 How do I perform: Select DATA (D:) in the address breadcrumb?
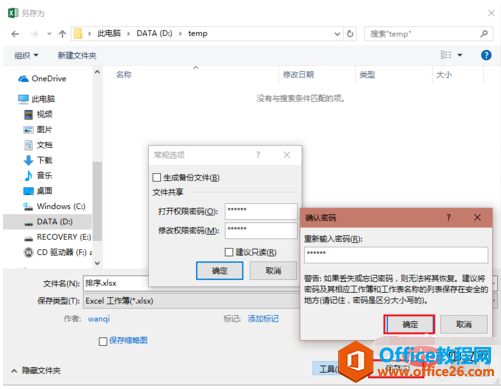[x=154, y=33]
